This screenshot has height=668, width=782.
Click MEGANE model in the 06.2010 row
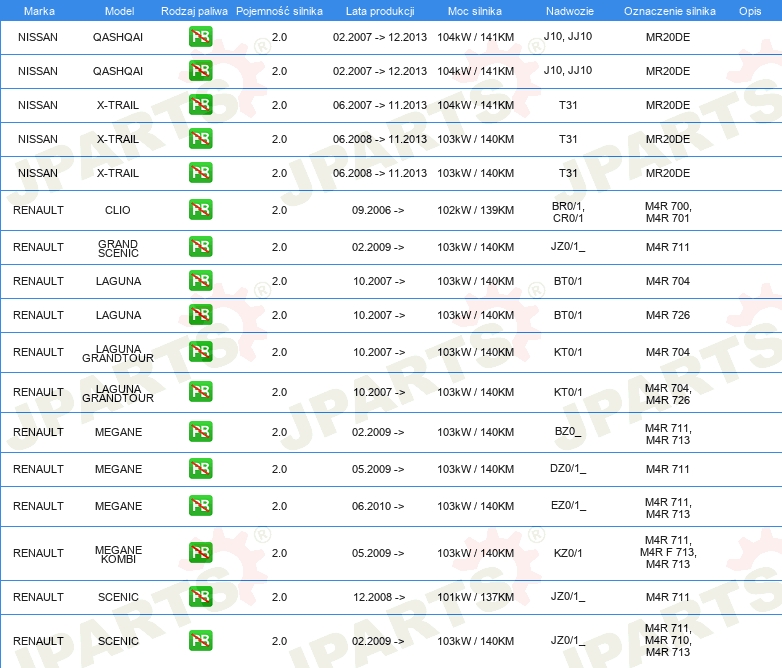[119, 506]
